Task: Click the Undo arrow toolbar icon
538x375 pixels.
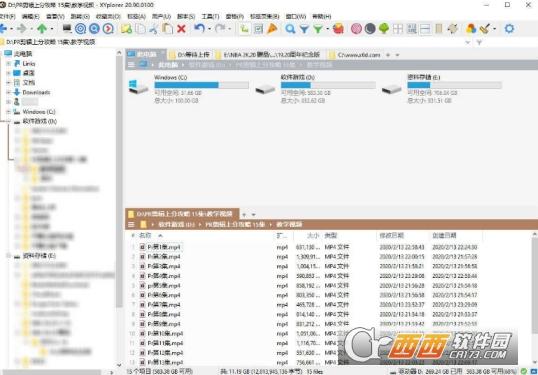Action: pyautogui.click(x=199, y=28)
